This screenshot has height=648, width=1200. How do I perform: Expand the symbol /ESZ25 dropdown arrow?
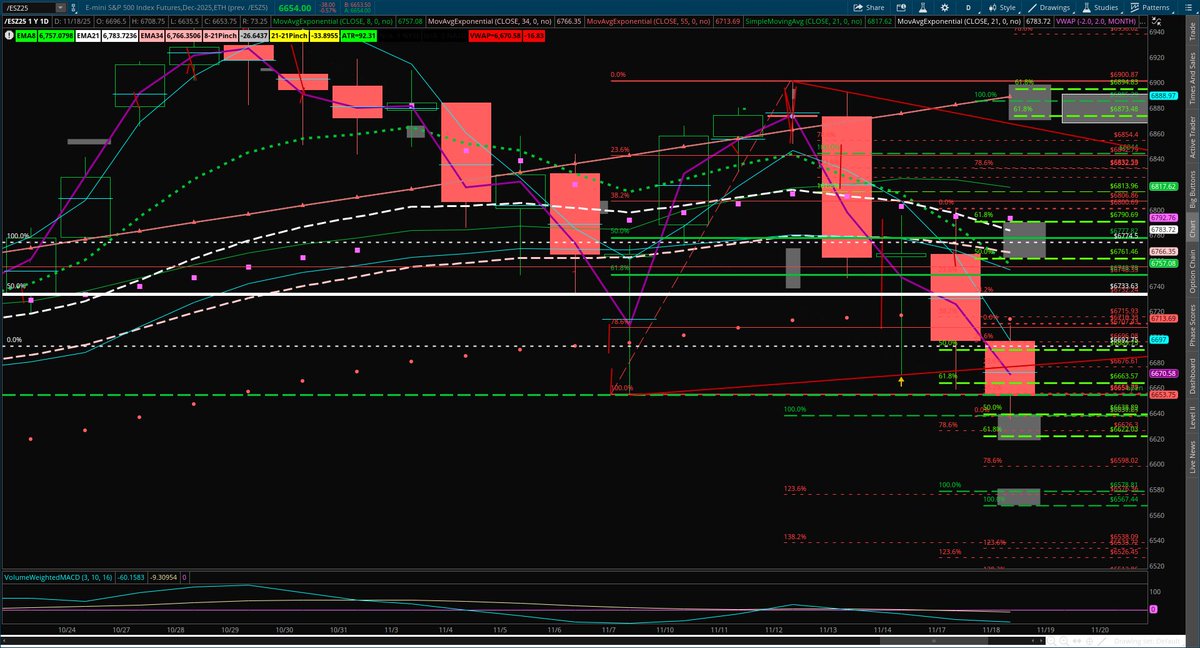pos(60,8)
